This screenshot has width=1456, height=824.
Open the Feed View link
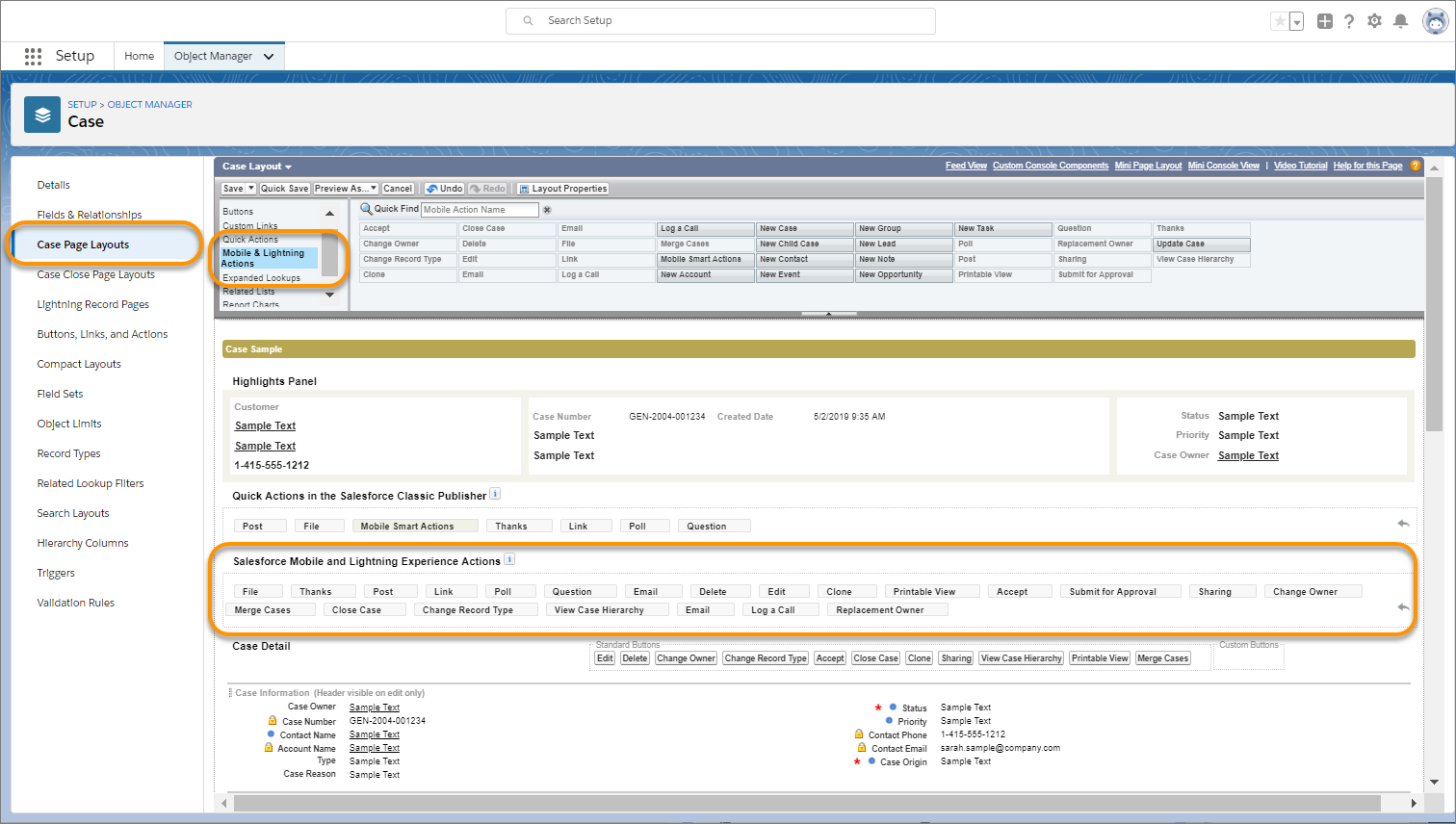pos(966,165)
